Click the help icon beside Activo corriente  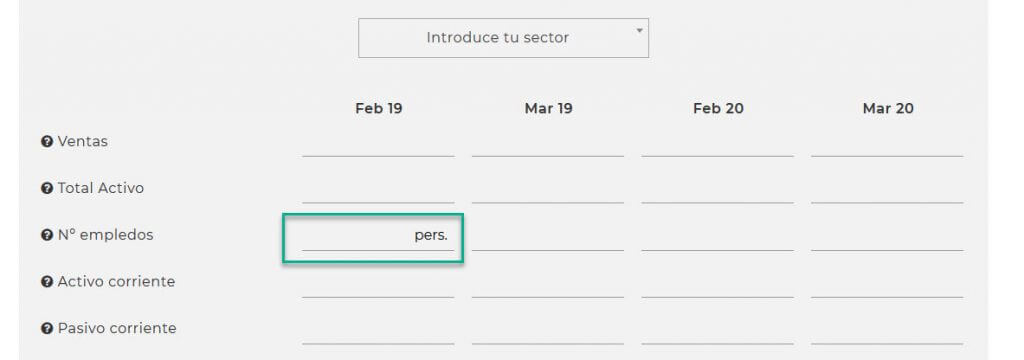pyautogui.click(x=46, y=282)
